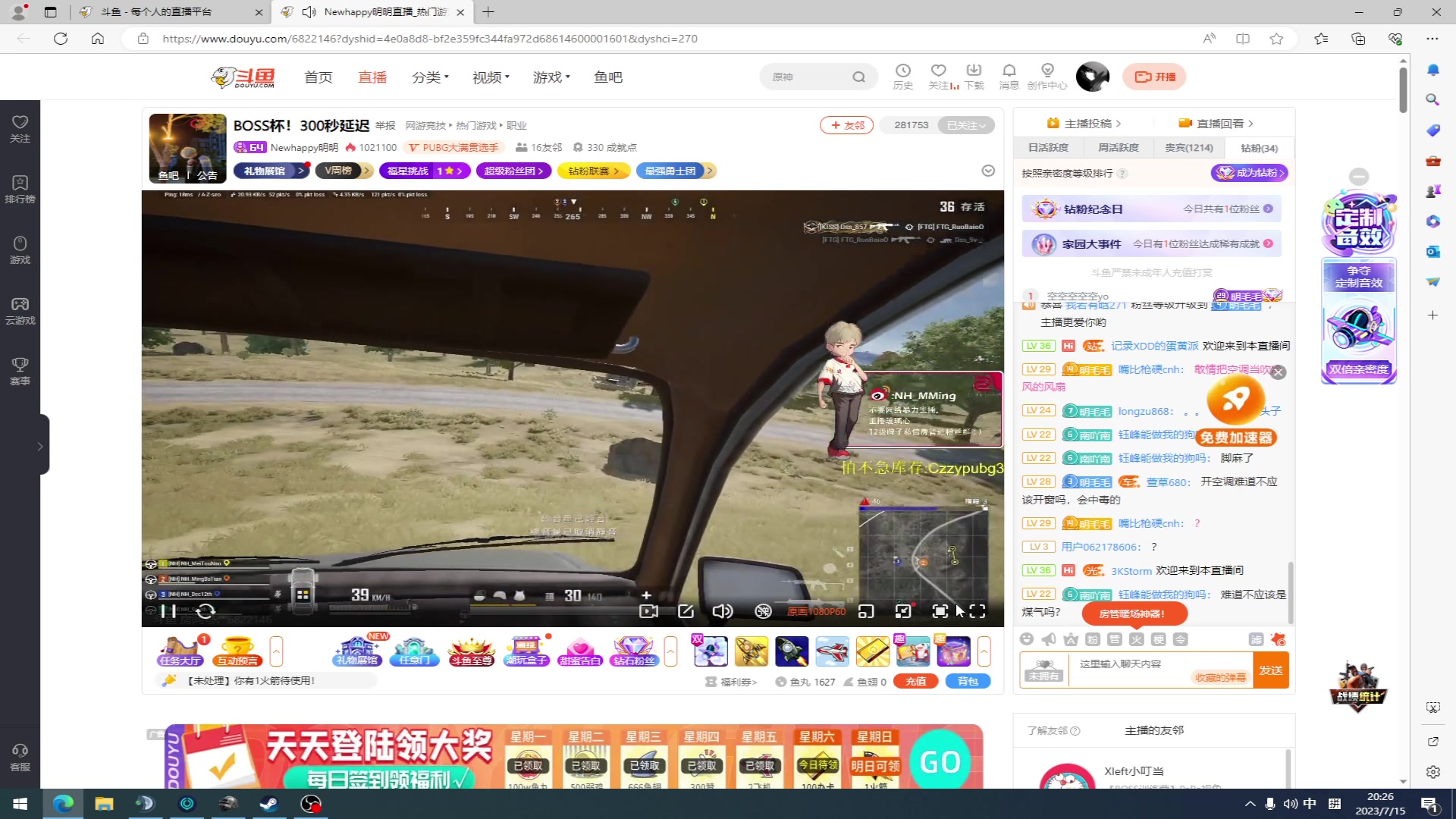Open File Explorer from the taskbar
Image resolution: width=1456 pixels, height=819 pixels.
click(x=104, y=803)
